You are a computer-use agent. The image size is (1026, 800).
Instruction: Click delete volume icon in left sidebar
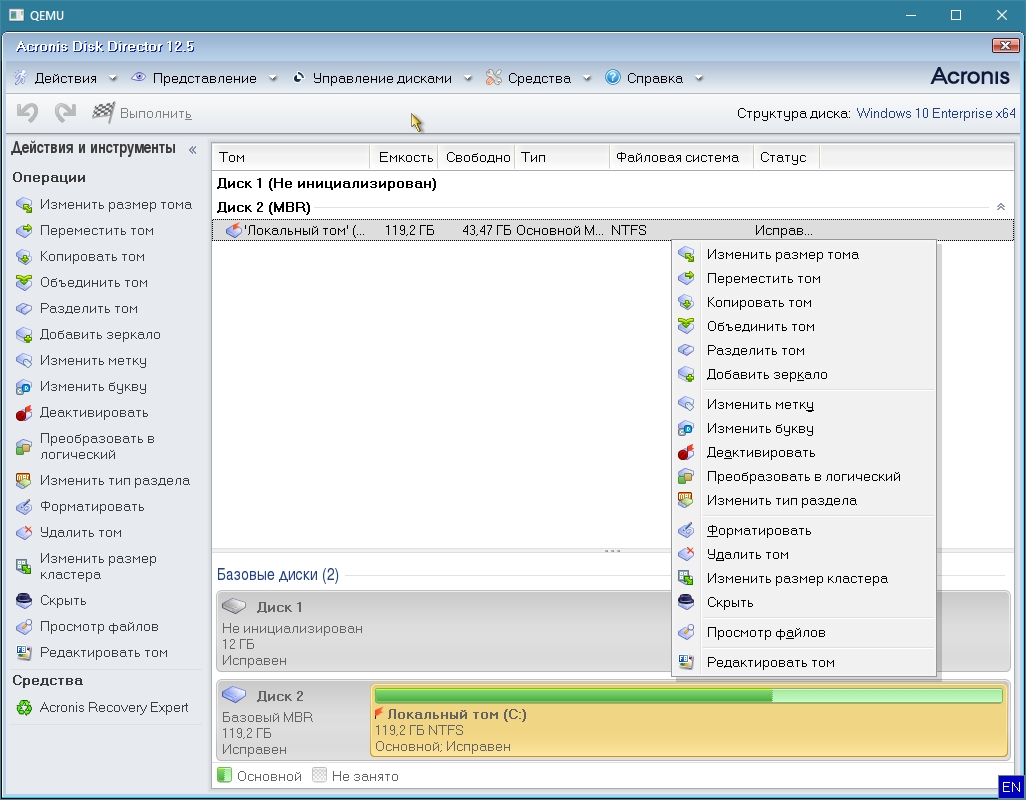pyautogui.click(x=24, y=532)
